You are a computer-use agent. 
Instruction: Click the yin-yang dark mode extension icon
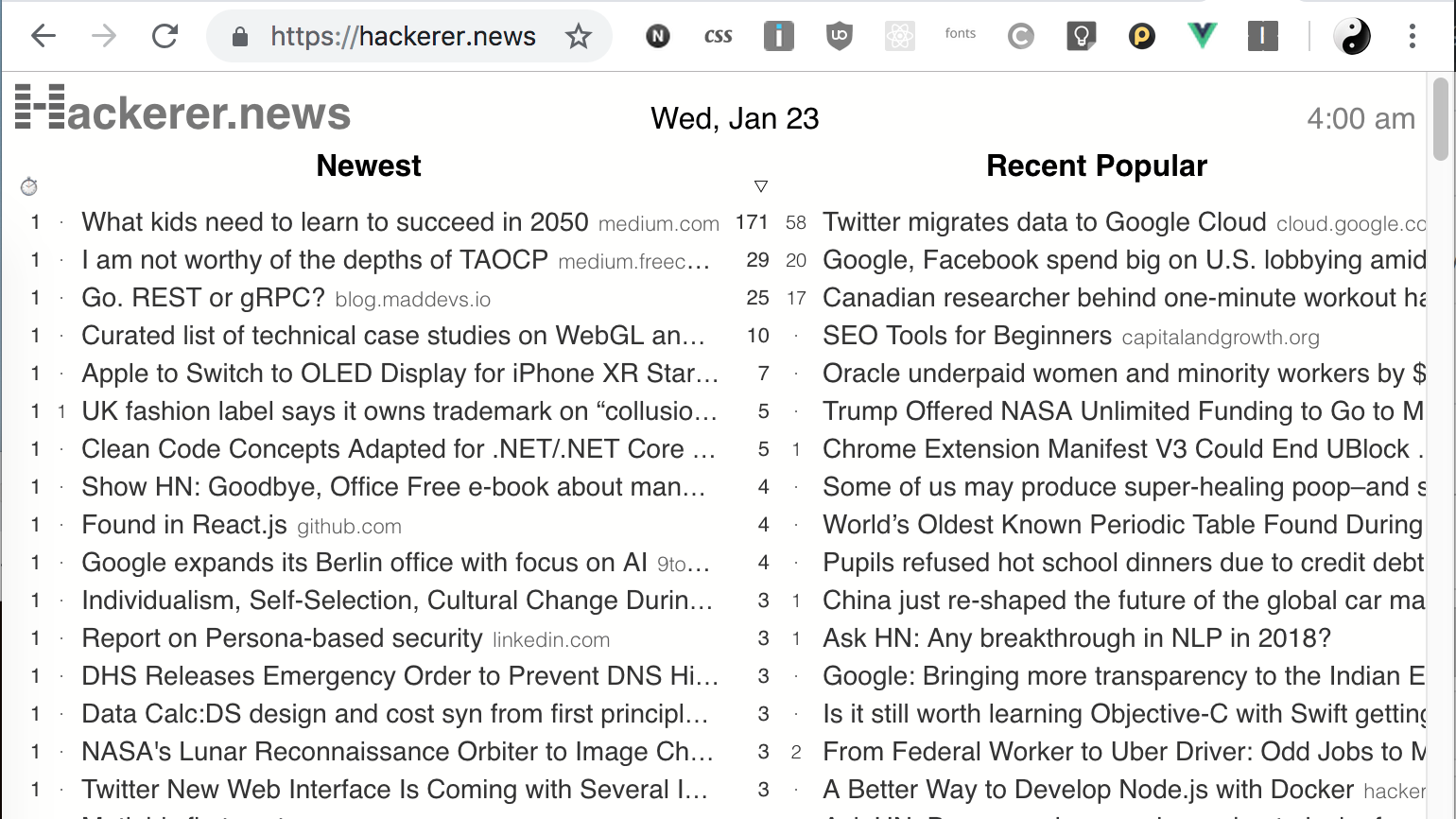pyautogui.click(x=1352, y=36)
